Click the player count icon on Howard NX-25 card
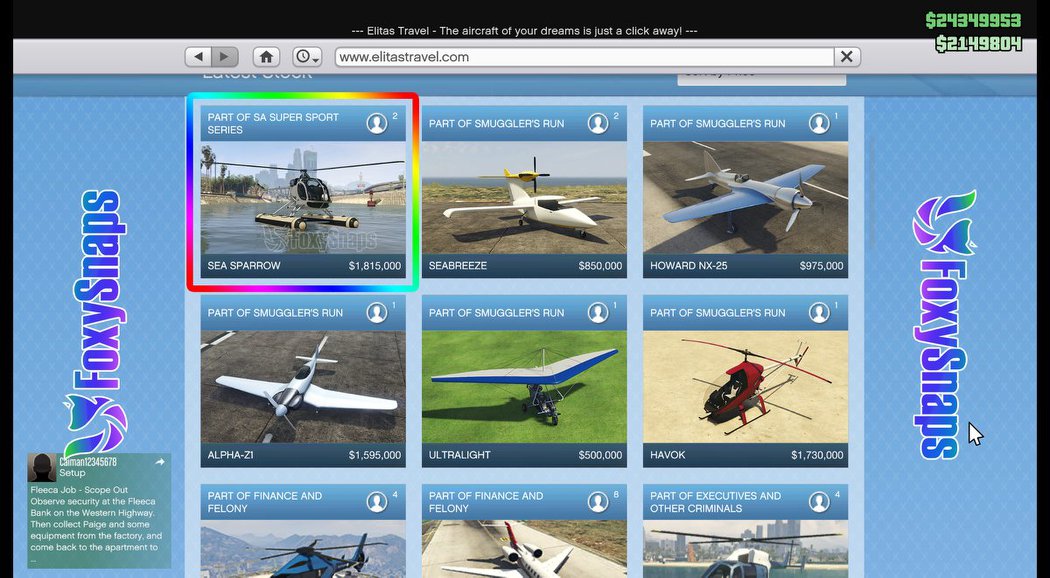 pos(819,123)
